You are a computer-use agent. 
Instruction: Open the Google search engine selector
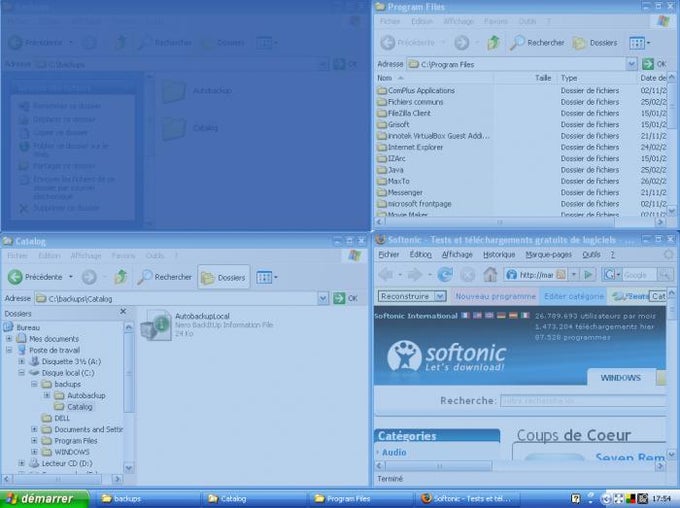point(612,275)
